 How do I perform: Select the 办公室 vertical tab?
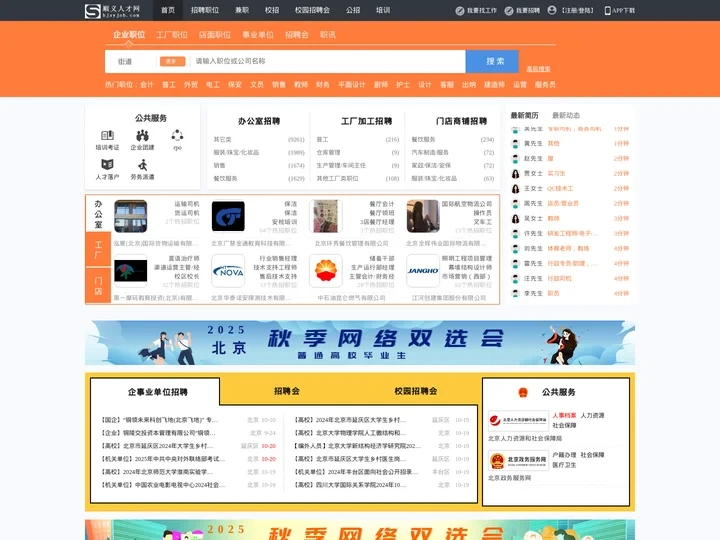point(98,214)
